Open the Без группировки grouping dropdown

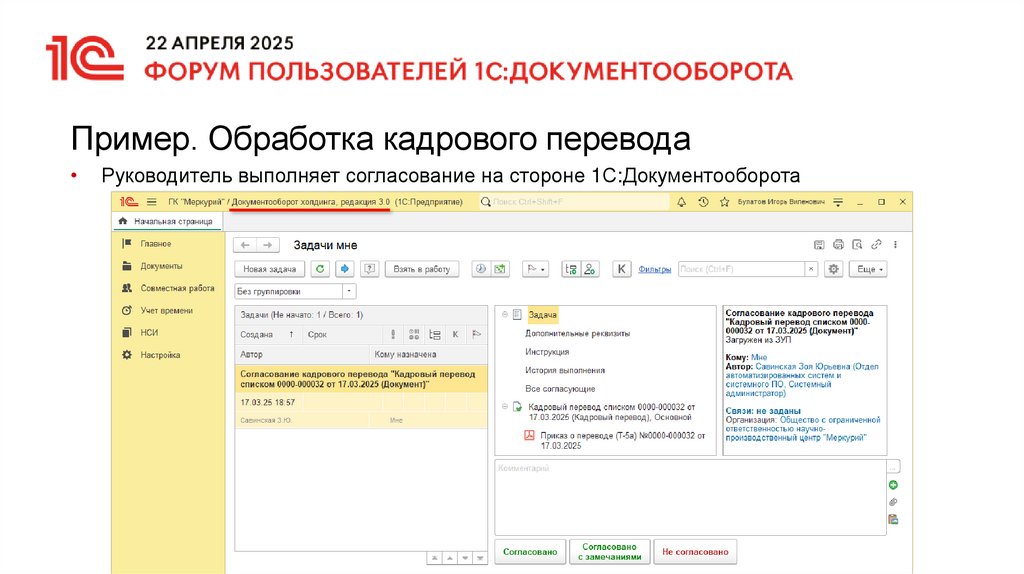coord(349,291)
